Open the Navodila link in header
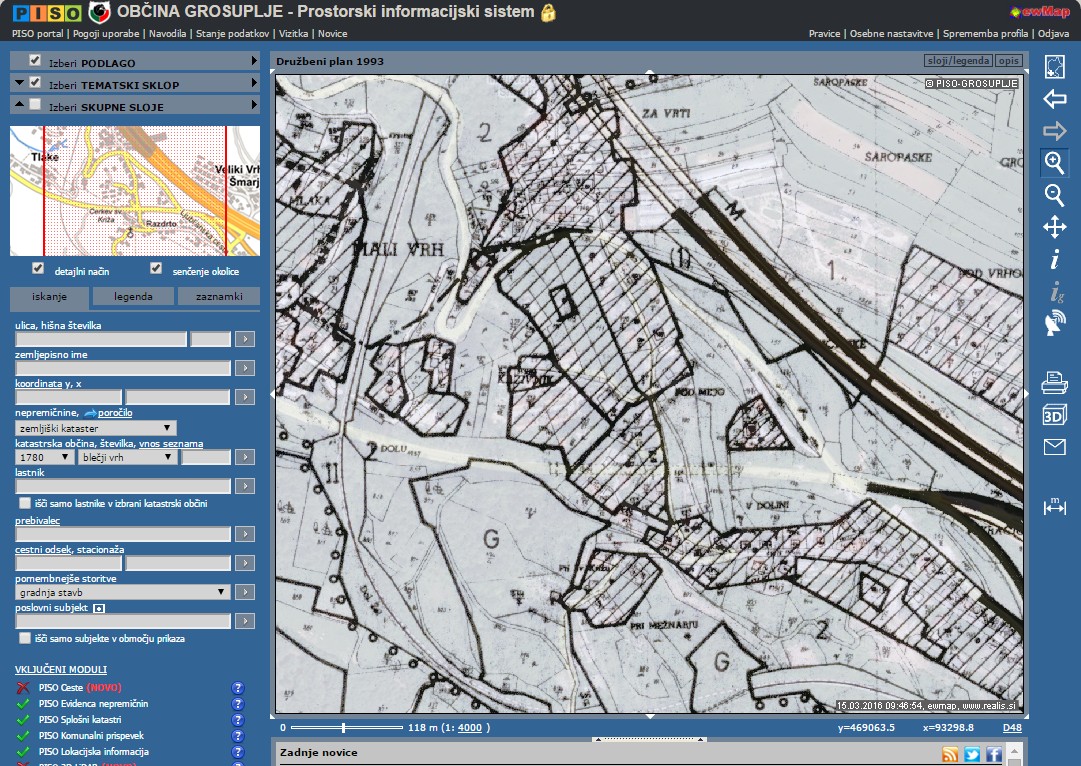The image size is (1081, 766). [168, 33]
